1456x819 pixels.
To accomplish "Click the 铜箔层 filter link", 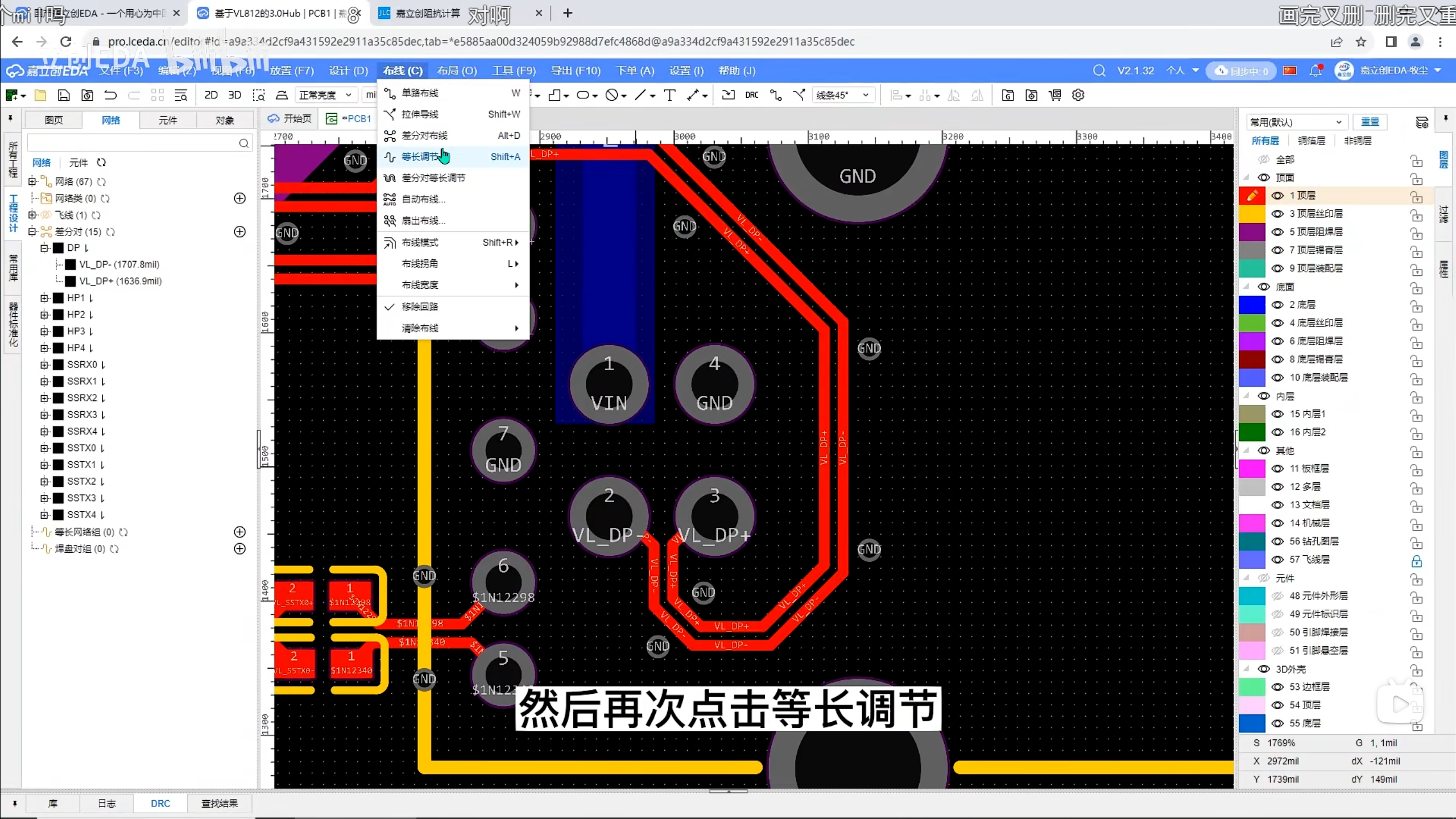I will tap(1311, 140).
